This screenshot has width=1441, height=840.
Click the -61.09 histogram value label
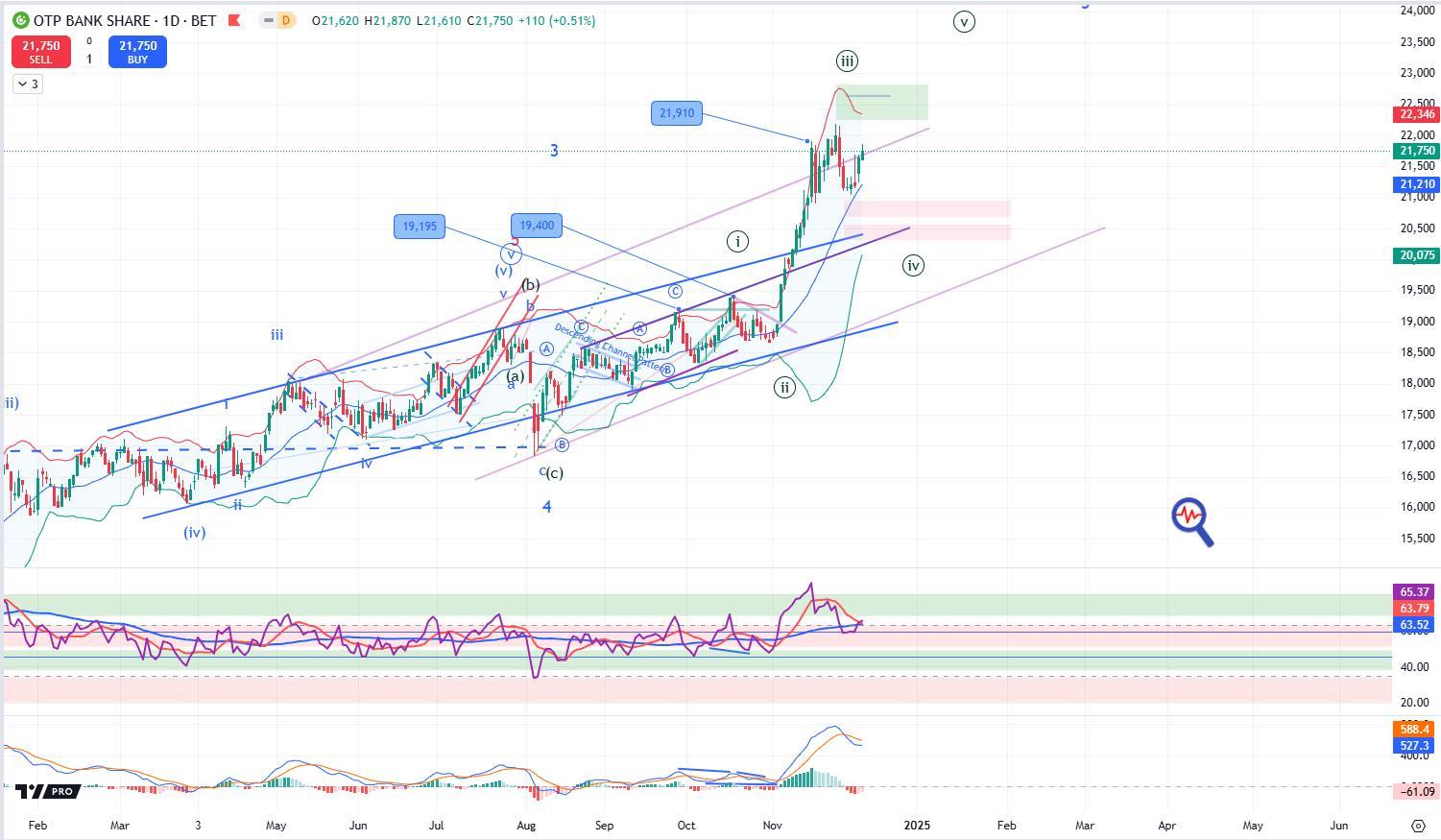pyautogui.click(x=1415, y=791)
